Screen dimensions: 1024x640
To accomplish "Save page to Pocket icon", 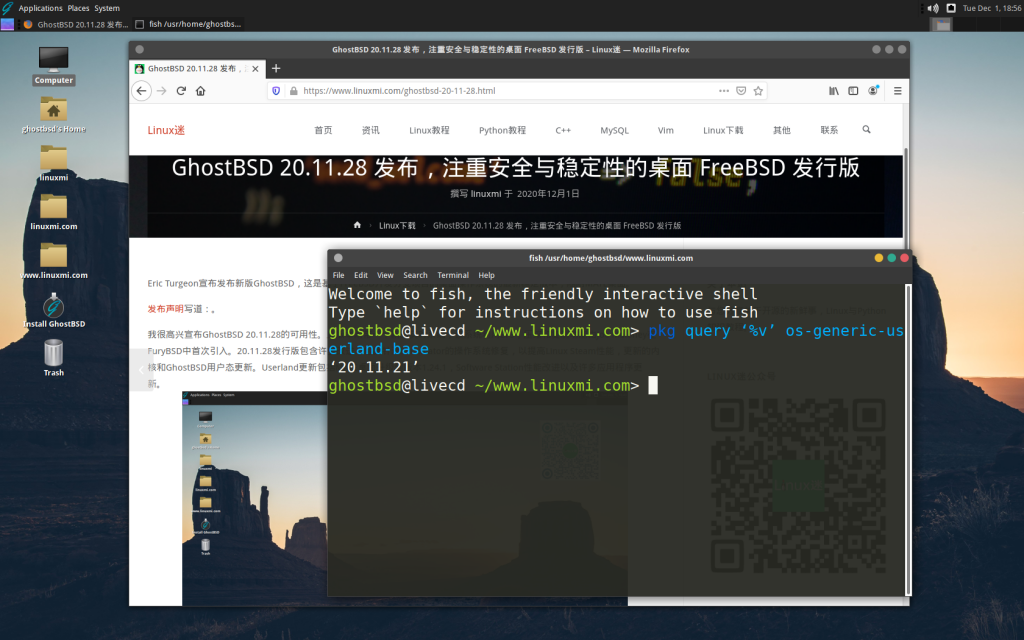I will [x=741, y=91].
